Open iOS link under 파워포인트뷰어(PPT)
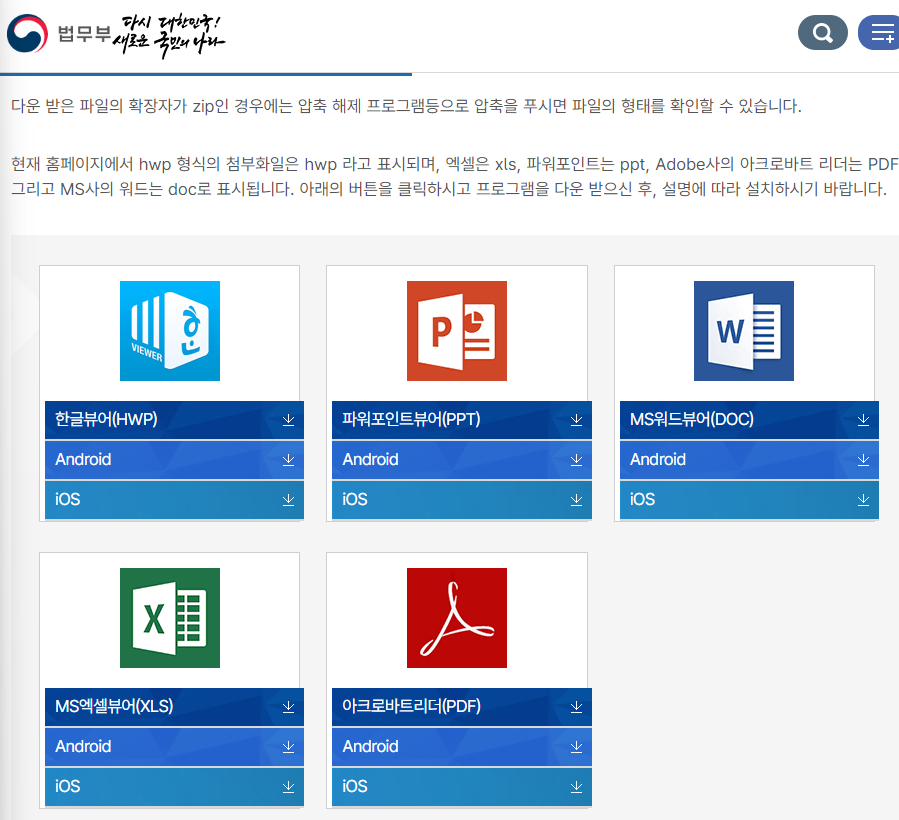Viewport: 899px width, 820px height. pos(462,500)
